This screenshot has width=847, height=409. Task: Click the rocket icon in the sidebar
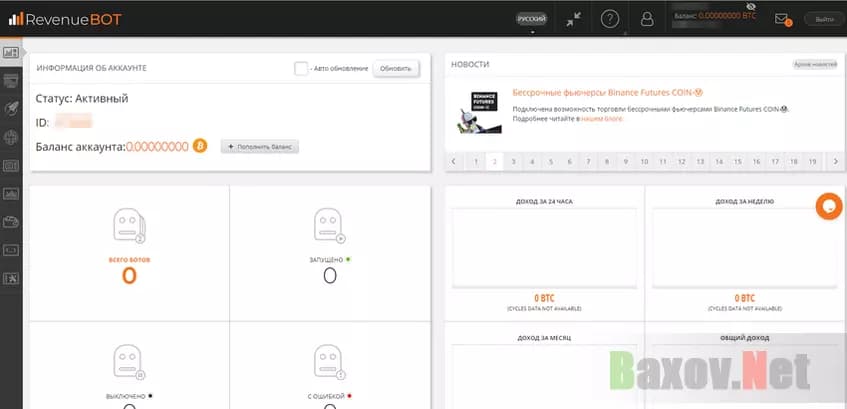[x=11, y=108]
